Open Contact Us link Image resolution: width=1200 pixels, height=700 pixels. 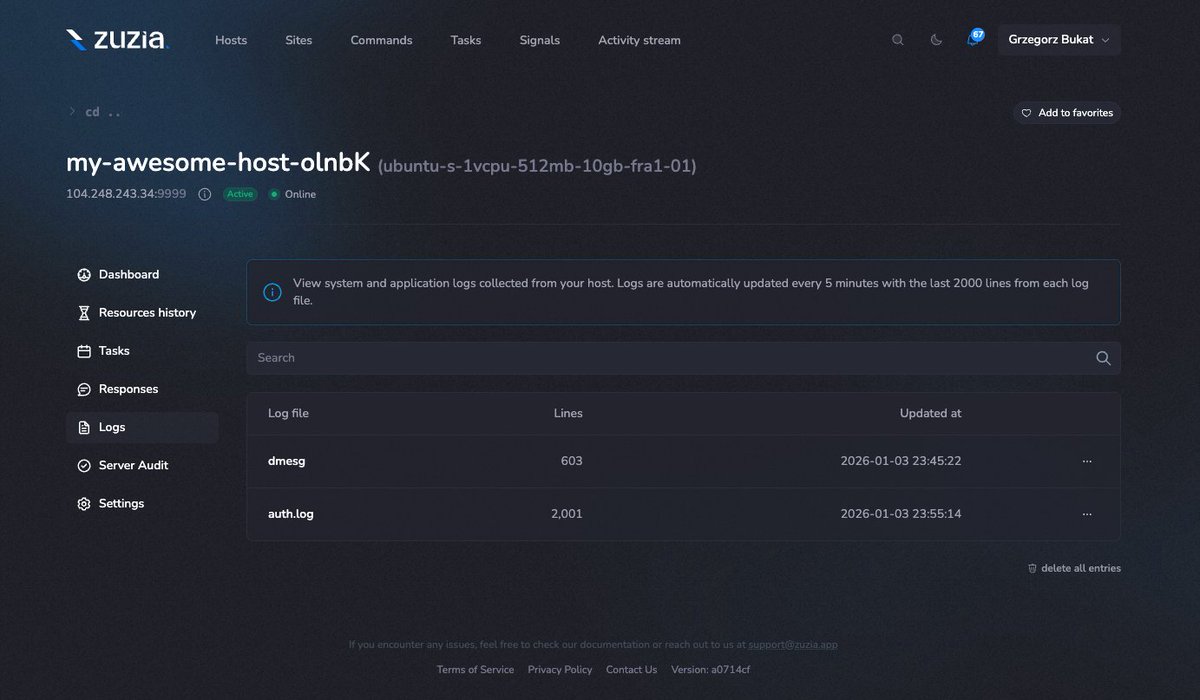pos(631,670)
